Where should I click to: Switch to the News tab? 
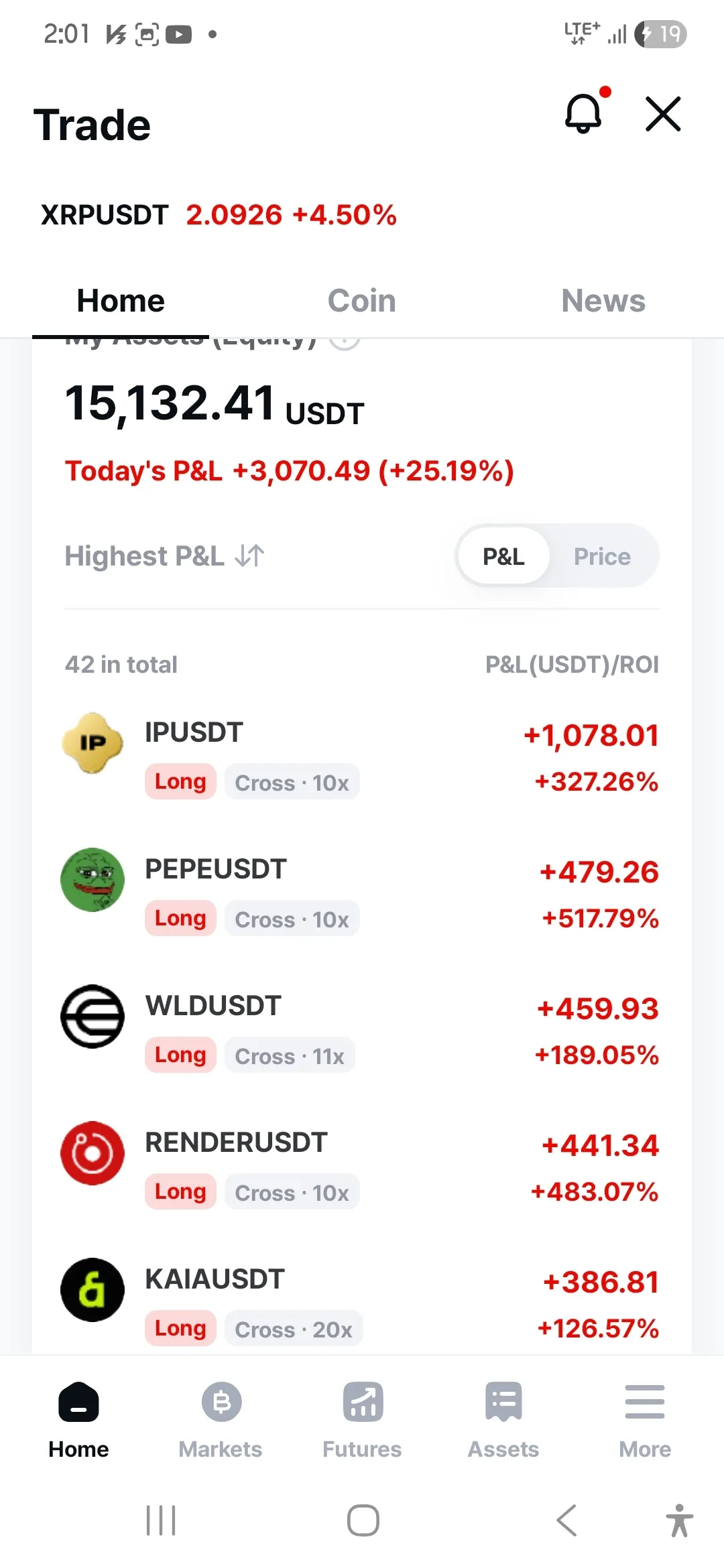tap(603, 301)
